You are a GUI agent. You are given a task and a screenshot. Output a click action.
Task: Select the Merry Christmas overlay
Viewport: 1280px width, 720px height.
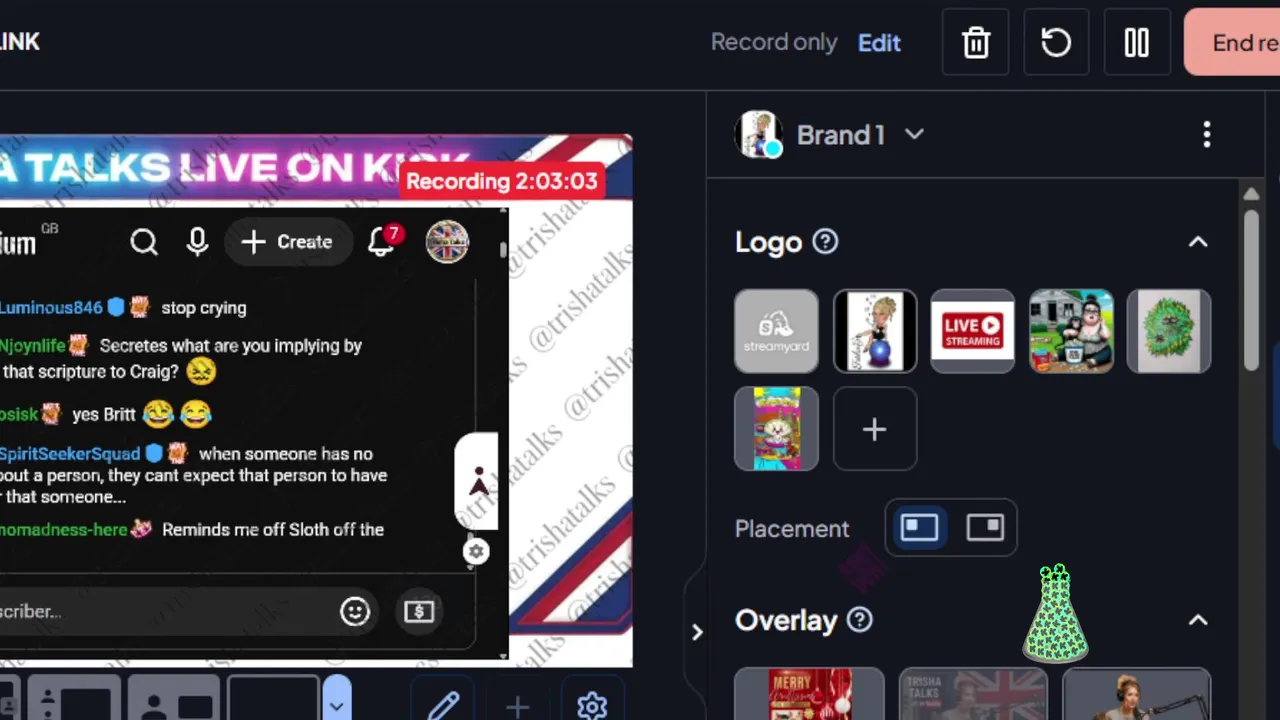tap(809, 694)
